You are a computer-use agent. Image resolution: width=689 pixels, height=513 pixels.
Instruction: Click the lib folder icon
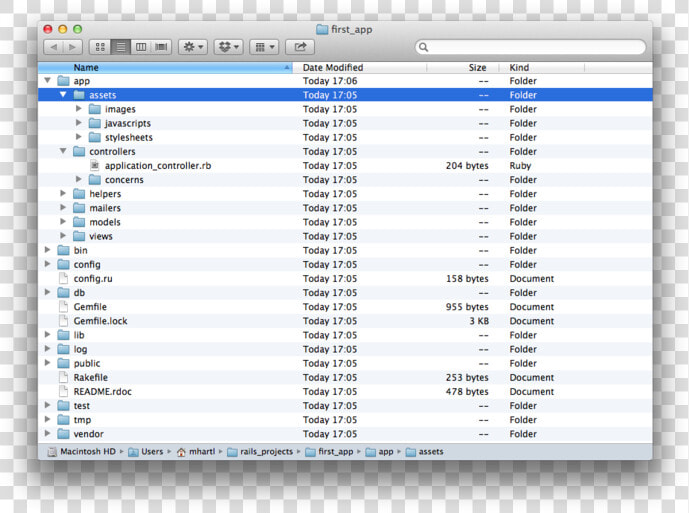pyautogui.click(x=64, y=335)
